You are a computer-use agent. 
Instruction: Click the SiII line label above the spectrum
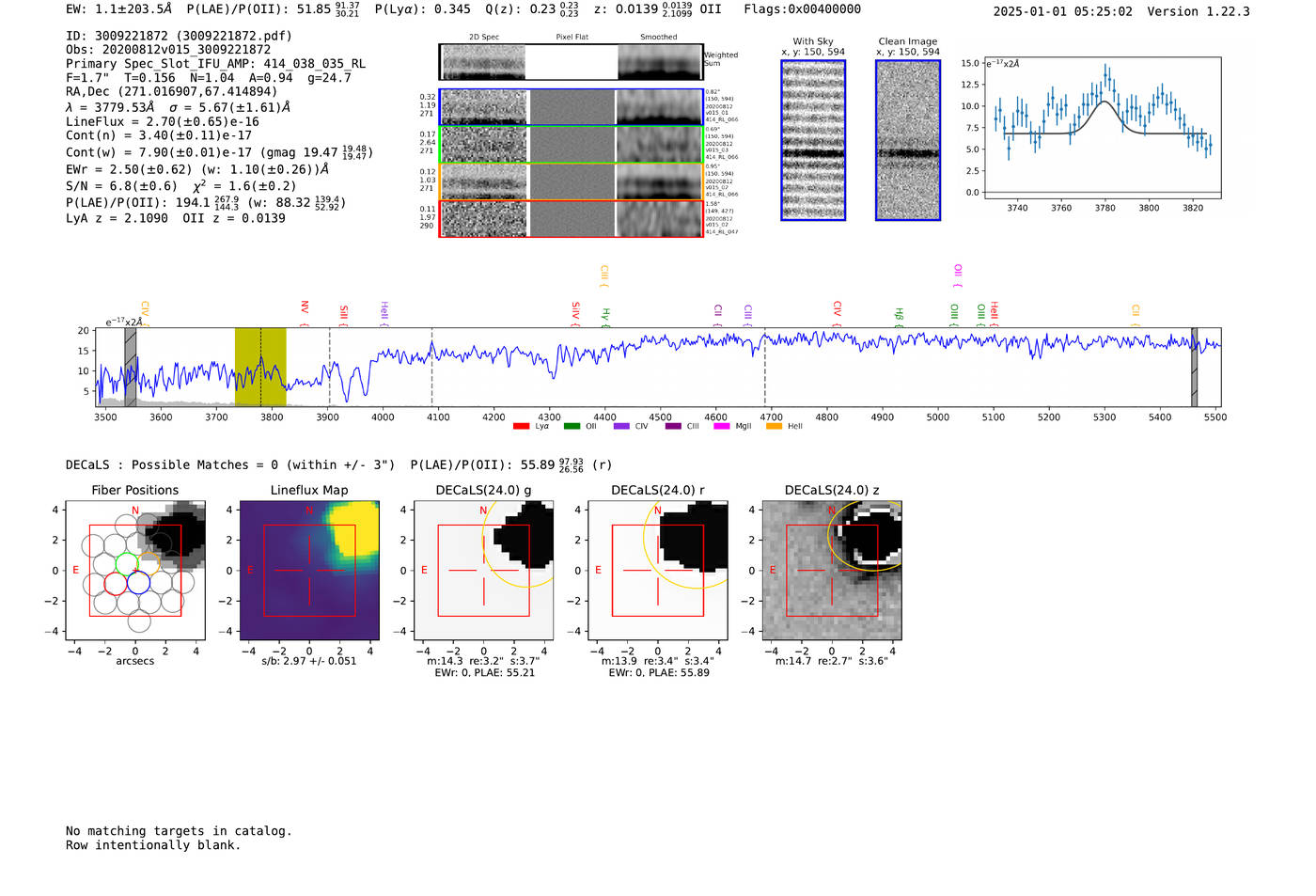[343, 315]
